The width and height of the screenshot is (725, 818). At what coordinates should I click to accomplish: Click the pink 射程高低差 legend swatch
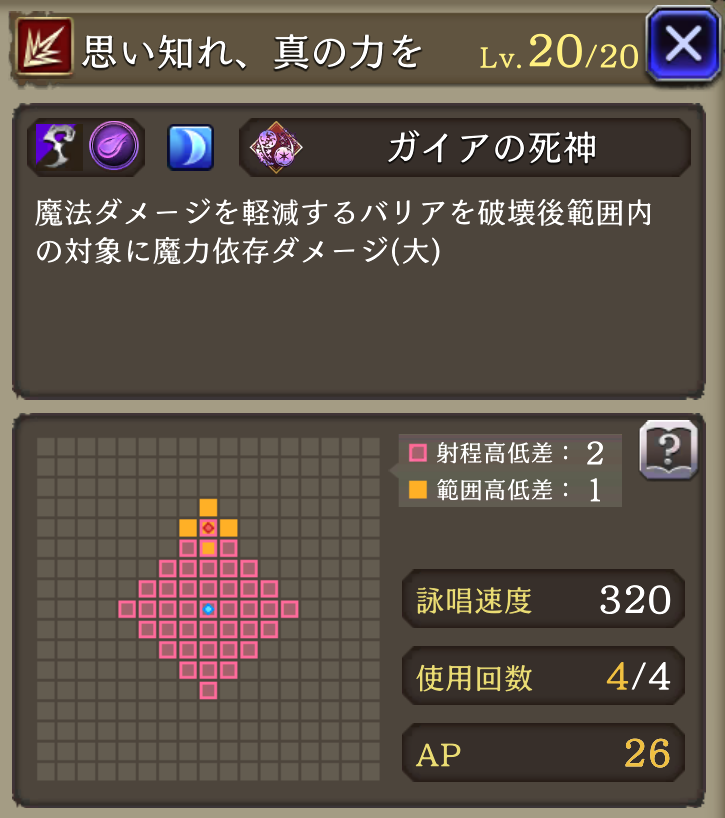(418, 453)
